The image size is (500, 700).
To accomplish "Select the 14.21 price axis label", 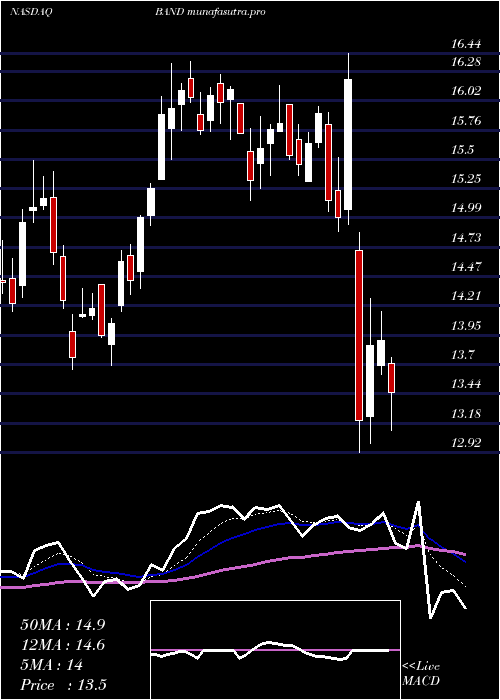I will click(466, 296).
